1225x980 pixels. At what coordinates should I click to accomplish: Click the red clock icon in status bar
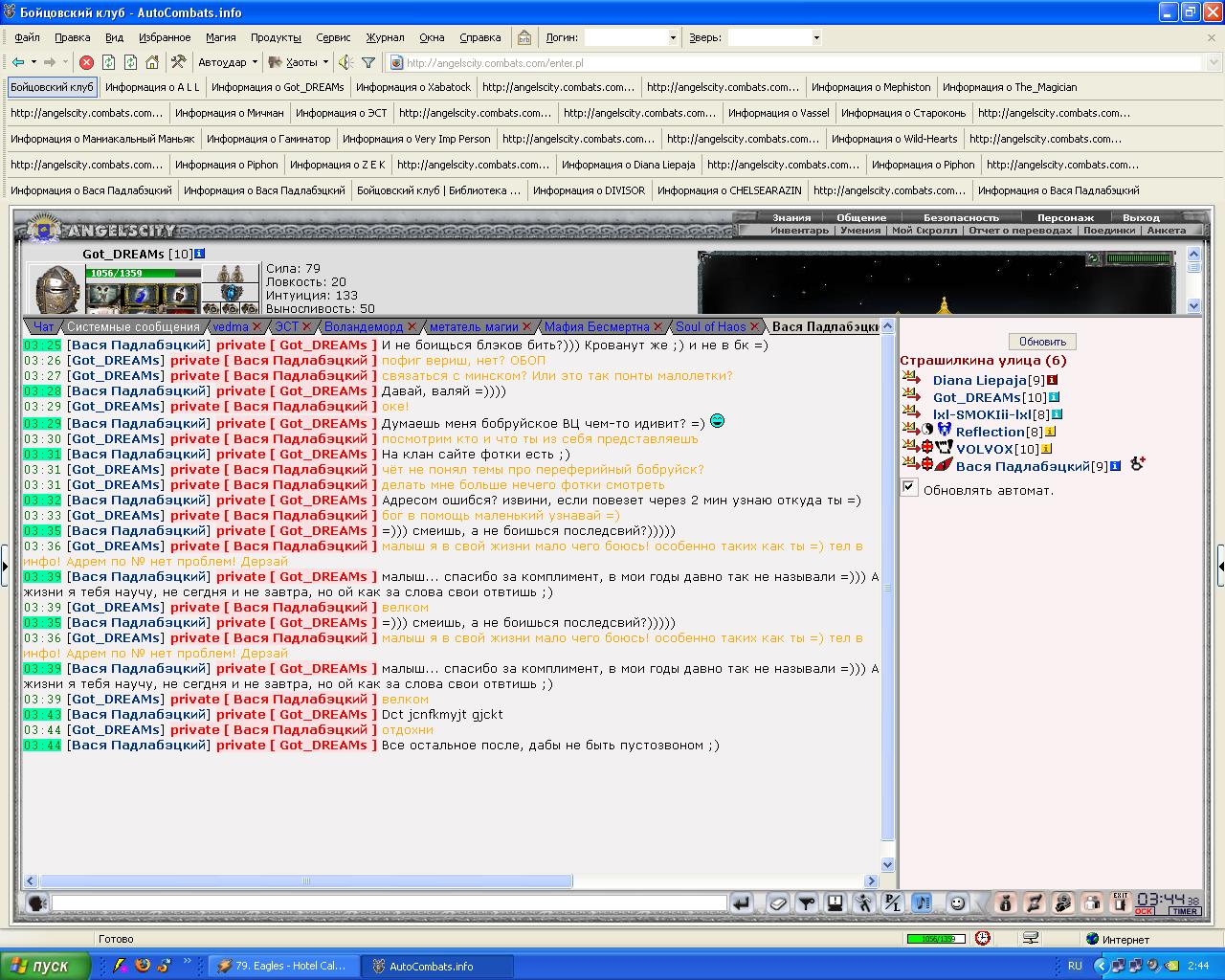(983, 939)
